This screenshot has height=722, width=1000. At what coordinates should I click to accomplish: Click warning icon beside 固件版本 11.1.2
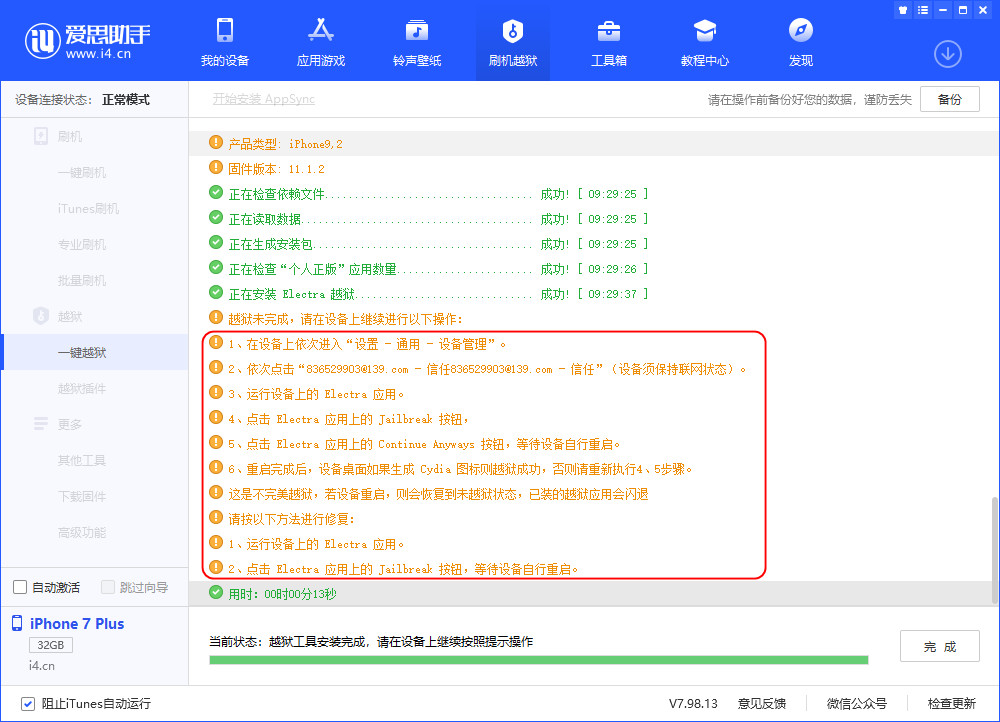click(x=216, y=167)
